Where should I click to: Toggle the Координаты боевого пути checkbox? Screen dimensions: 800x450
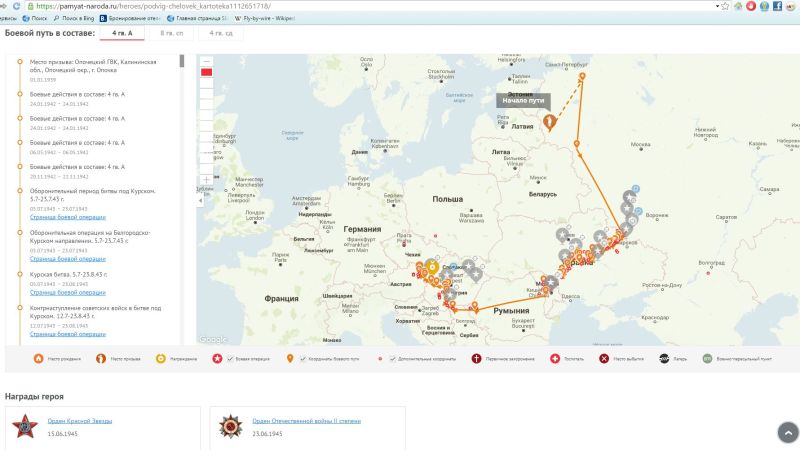[x=303, y=359]
